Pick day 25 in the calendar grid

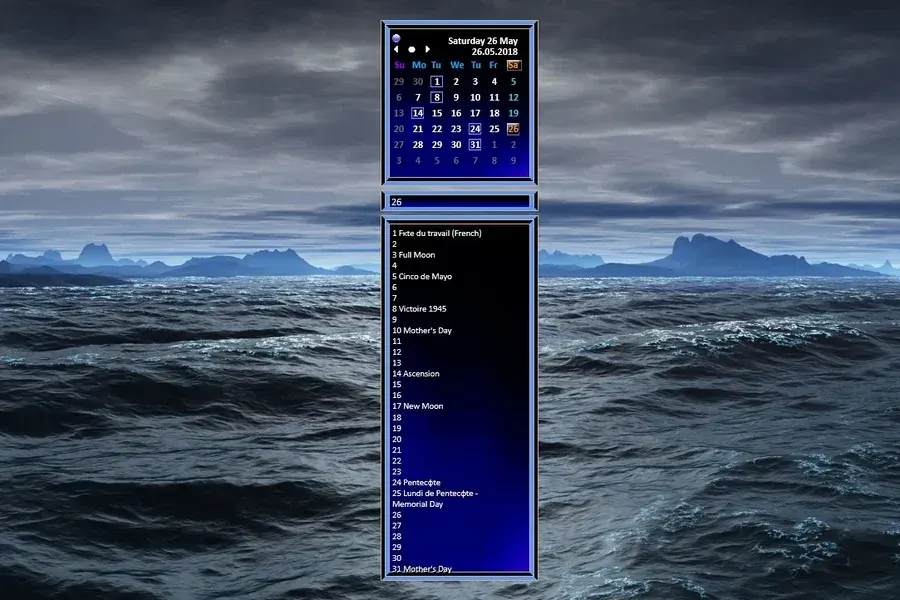(x=494, y=129)
